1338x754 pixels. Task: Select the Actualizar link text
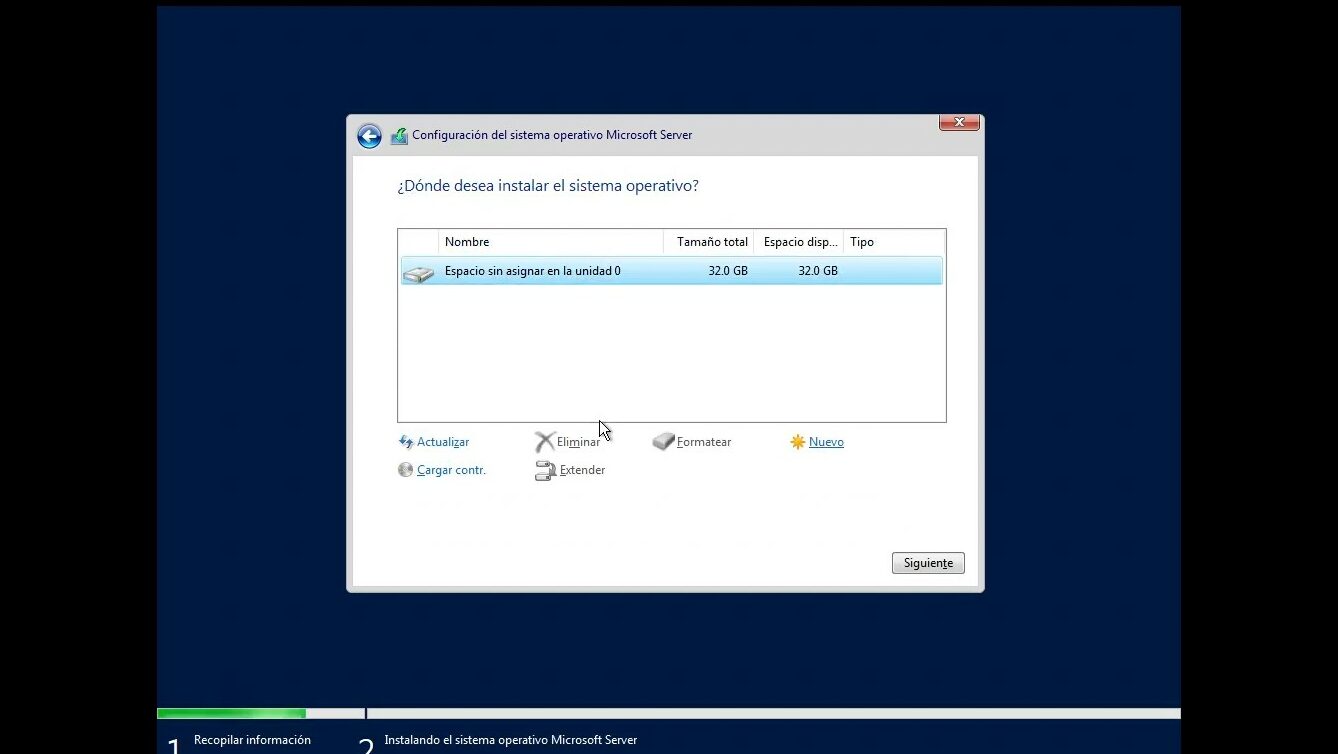[443, 442]
